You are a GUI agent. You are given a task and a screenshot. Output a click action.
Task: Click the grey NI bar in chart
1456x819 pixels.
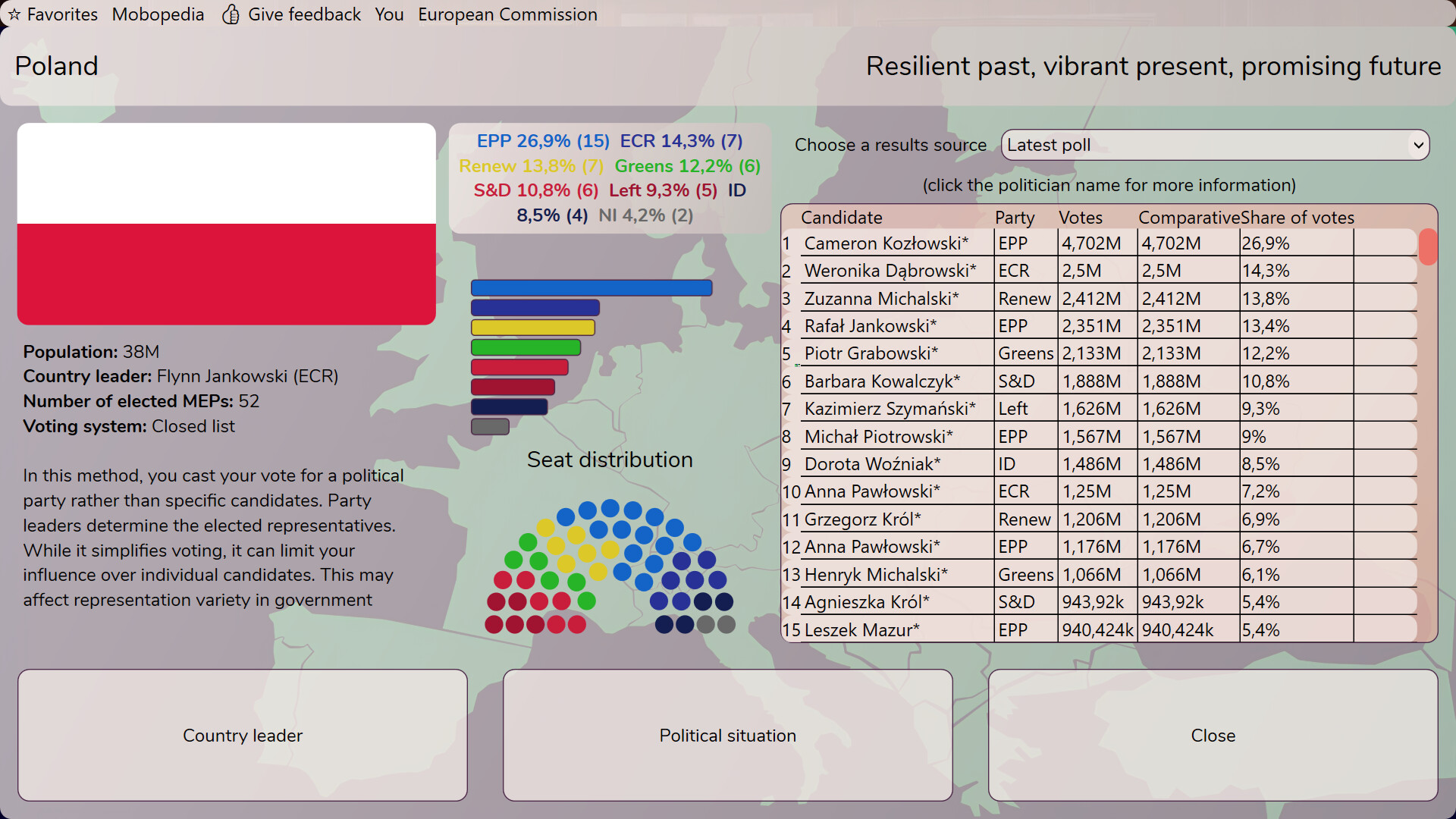(490, 427)
